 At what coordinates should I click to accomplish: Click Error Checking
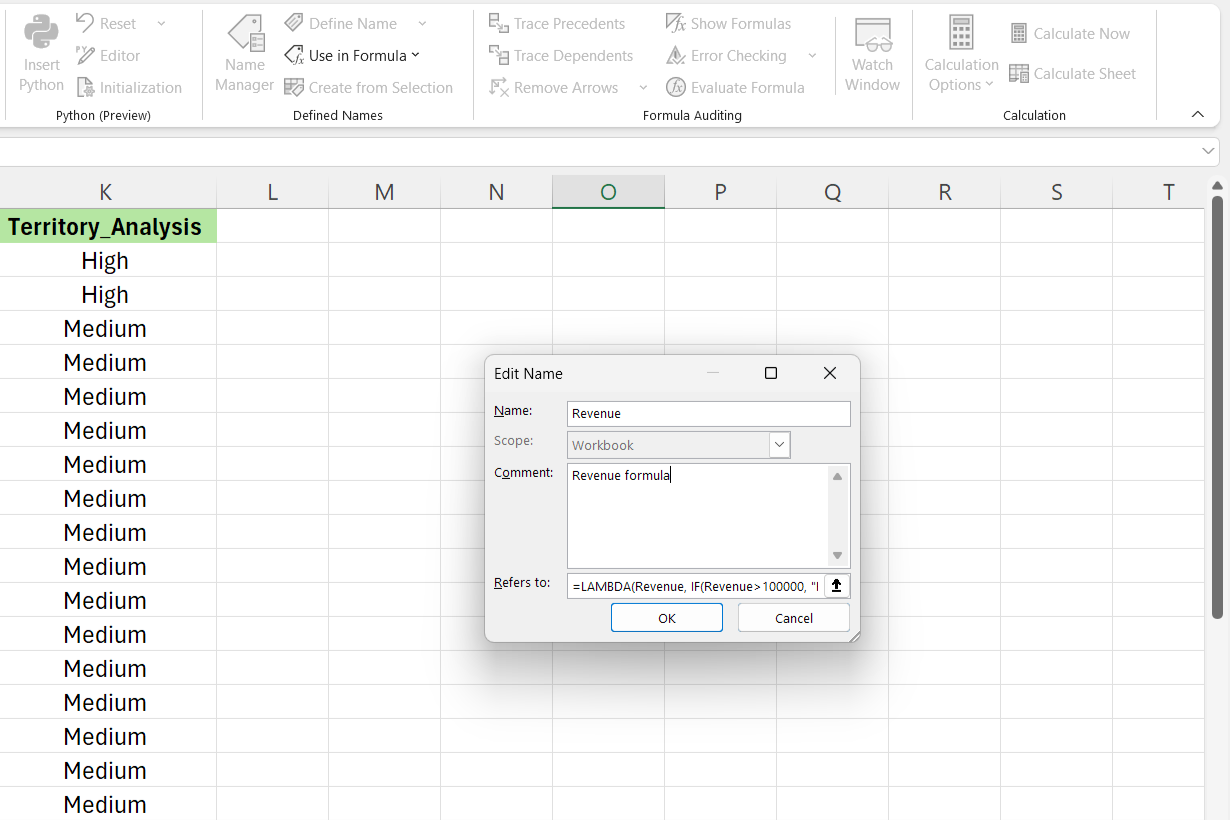click(726, 55)
